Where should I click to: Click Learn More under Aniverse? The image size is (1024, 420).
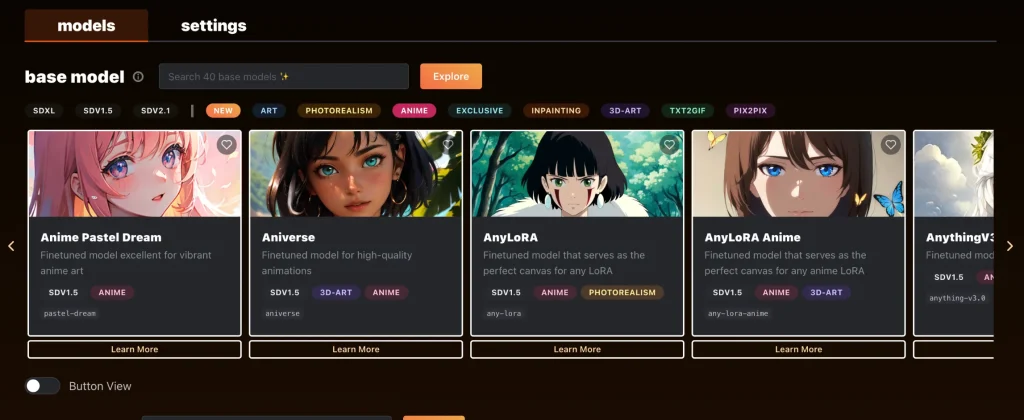(355, 349)
